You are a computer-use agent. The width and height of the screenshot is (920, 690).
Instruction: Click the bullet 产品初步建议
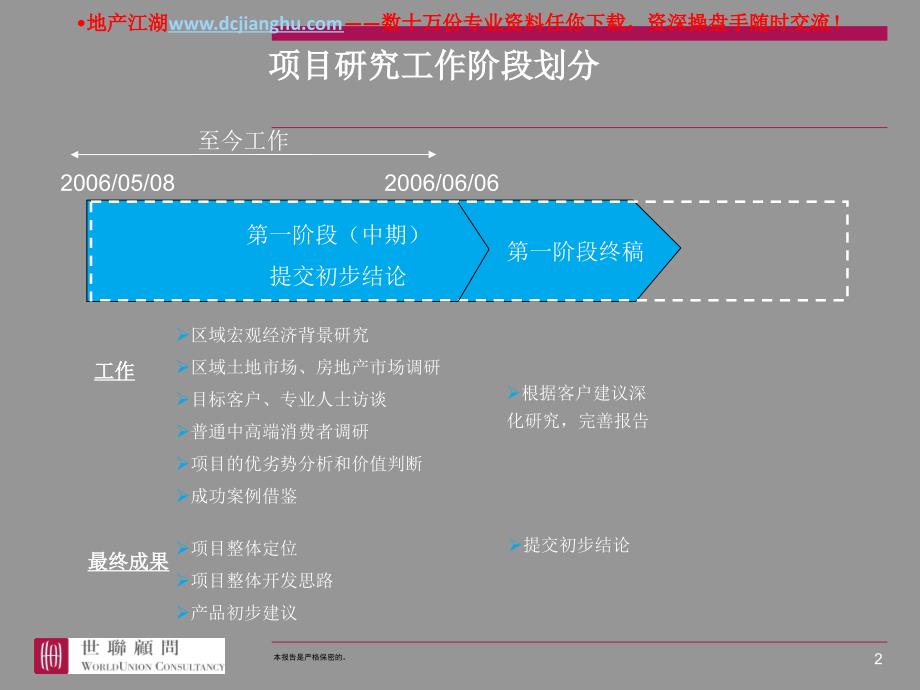[x=237, y=613]
